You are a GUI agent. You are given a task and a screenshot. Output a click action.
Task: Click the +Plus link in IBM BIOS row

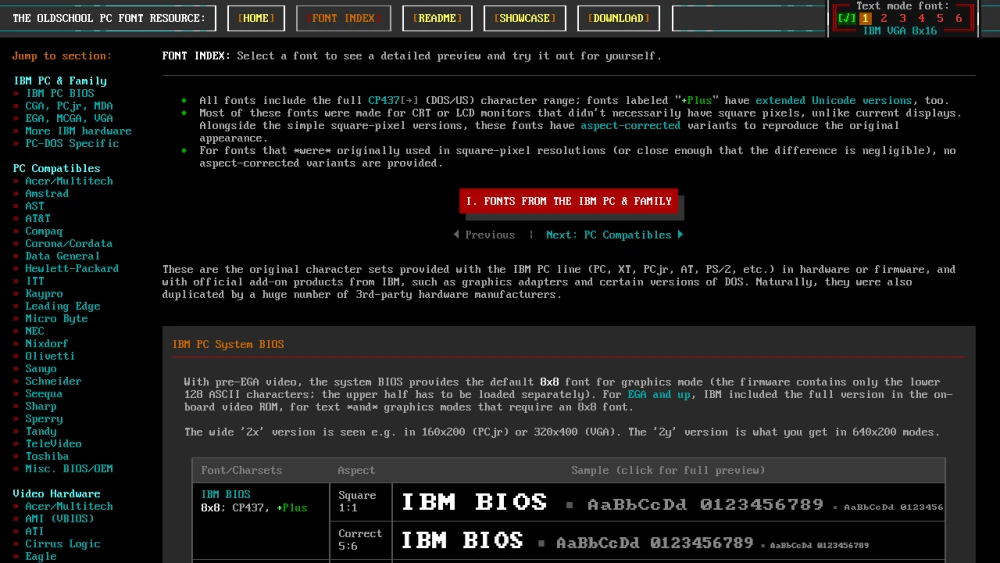pyautogui.click(x=292, y=508)
